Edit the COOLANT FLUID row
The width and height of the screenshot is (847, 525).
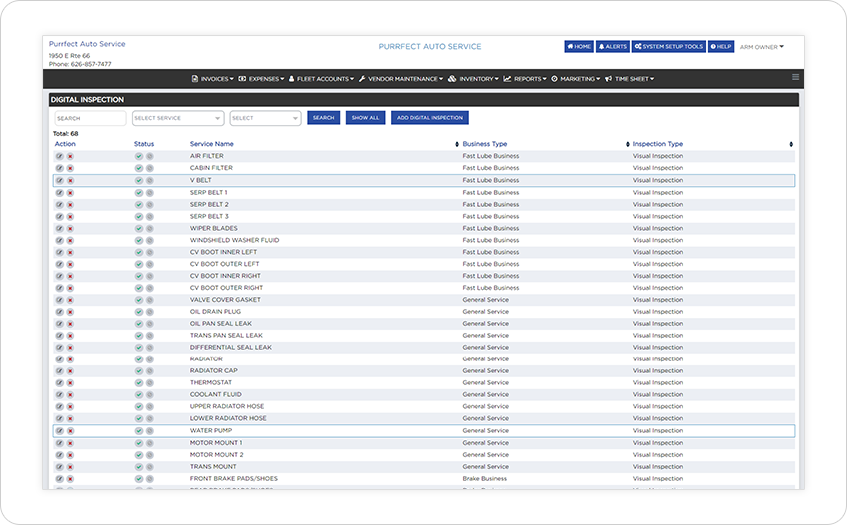tap(59, 394)
